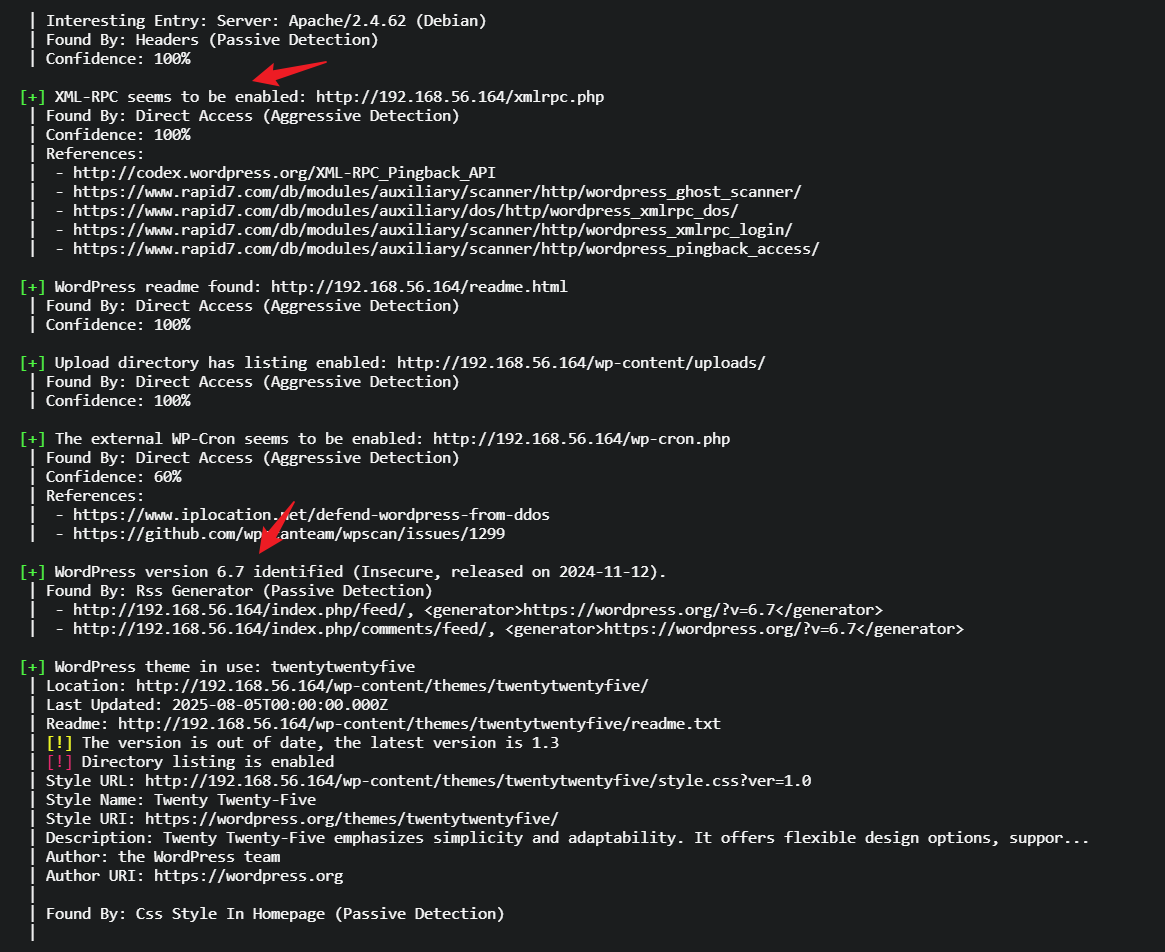The height and width of the screenshot is (952, 1165).
Task: Open the xmlrpc.php URL
Action: tap(460, 97)
